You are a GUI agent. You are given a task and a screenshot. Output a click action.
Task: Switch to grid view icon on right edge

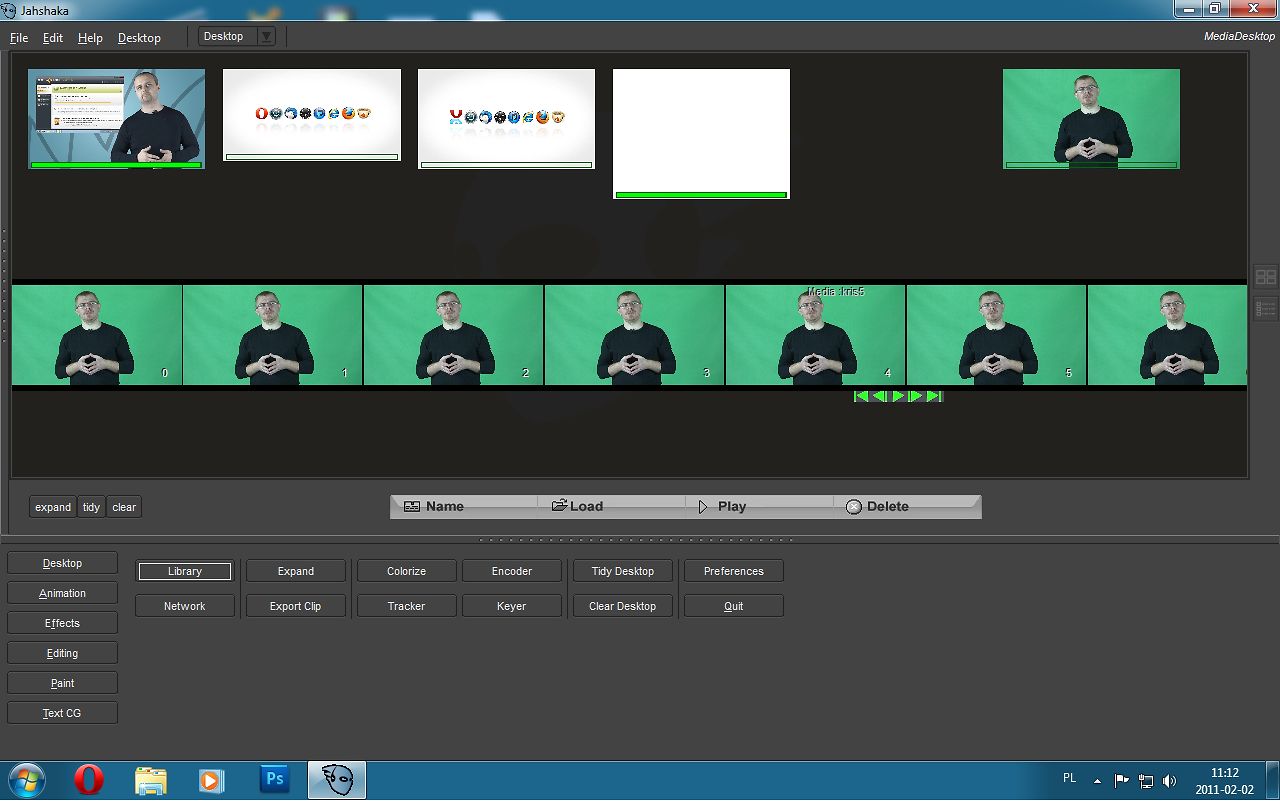[1266, 277]
